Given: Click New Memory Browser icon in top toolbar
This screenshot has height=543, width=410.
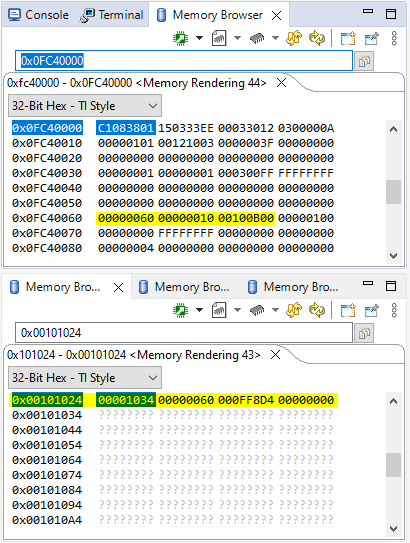Looking at the screenshot, I should (x=348, y=38).
